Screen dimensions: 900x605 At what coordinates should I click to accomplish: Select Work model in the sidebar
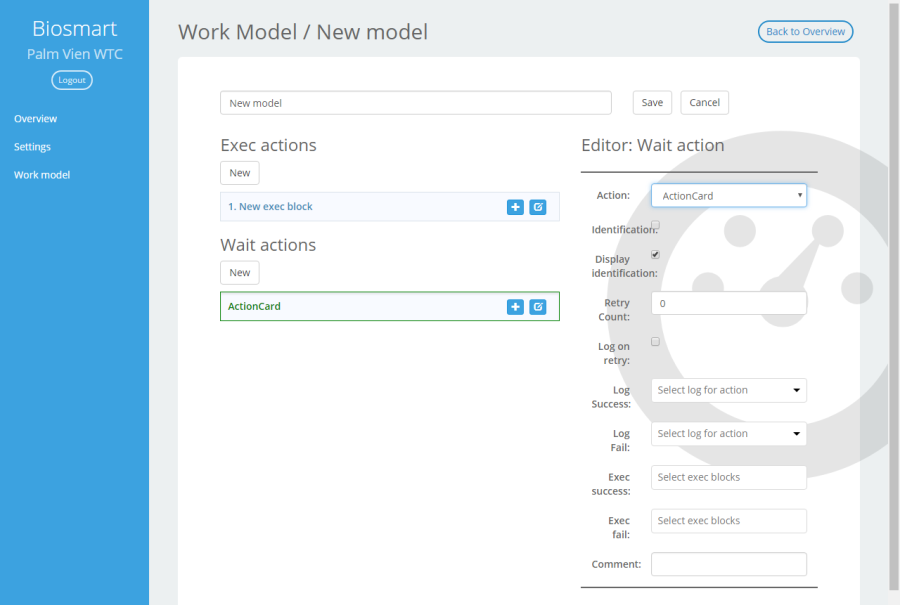(42, 175)
